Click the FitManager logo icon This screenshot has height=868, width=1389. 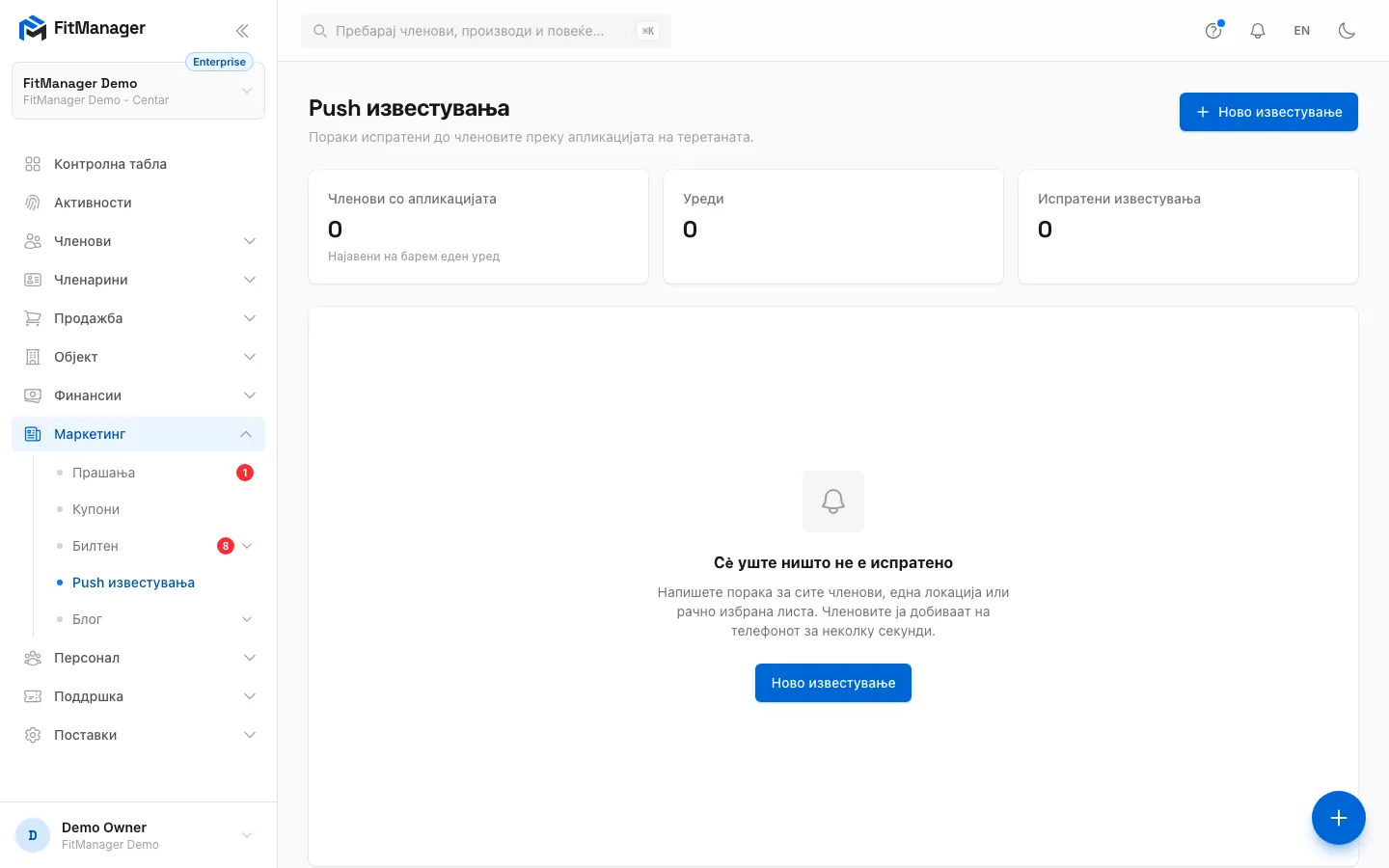click(33, 29)
